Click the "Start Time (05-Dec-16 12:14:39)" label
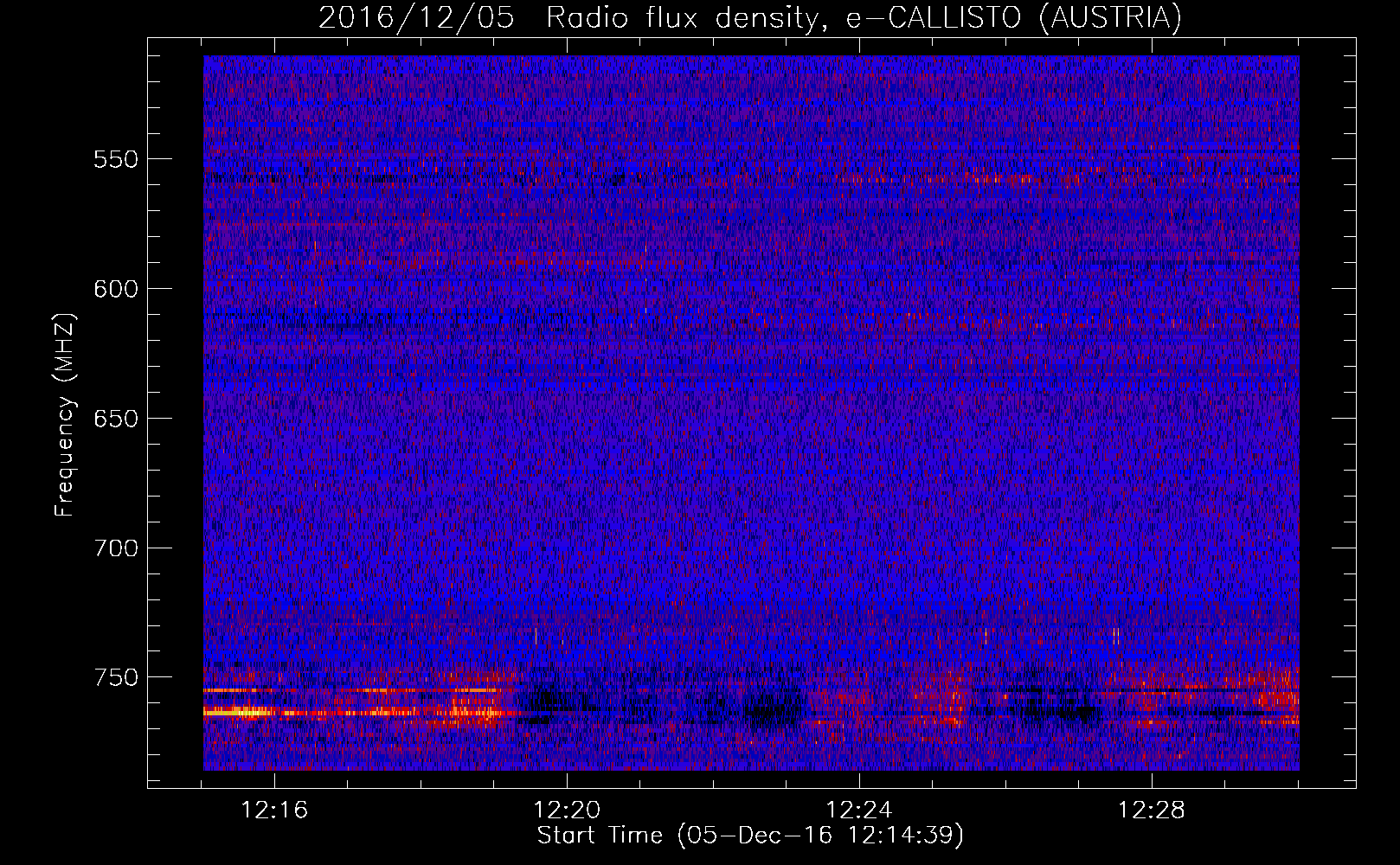1400x865 pixels. point(750,836)
